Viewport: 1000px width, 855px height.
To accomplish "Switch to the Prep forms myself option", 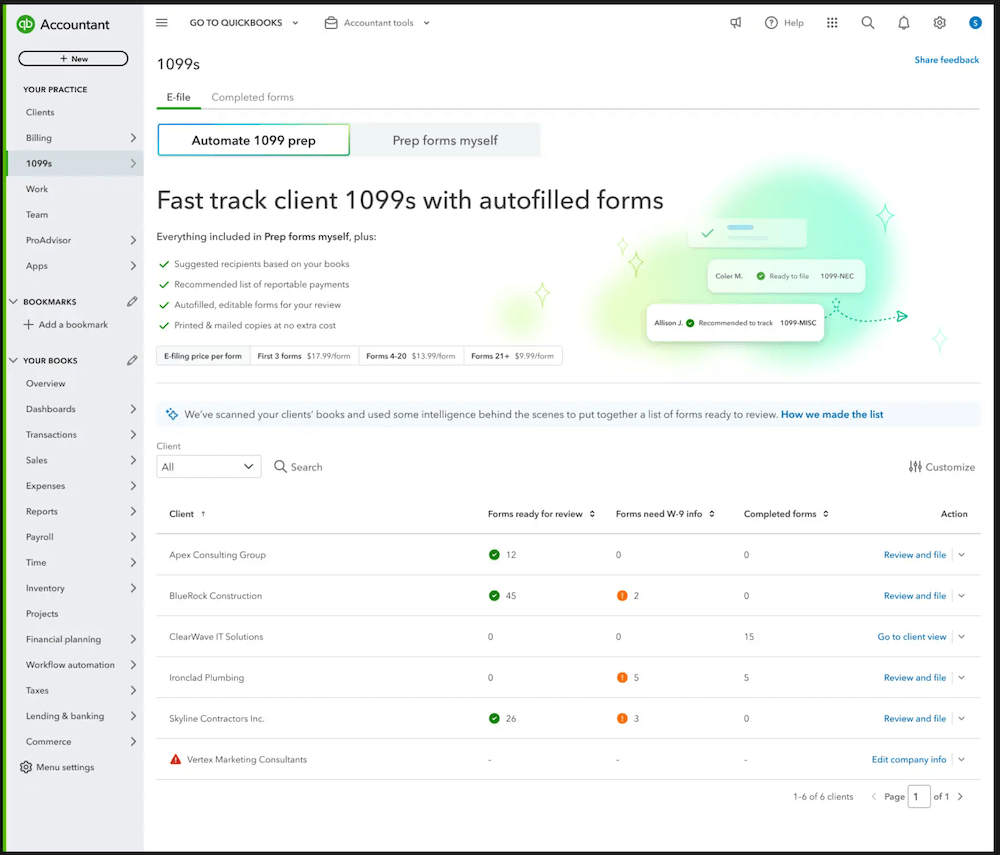I will click(447, 140).
